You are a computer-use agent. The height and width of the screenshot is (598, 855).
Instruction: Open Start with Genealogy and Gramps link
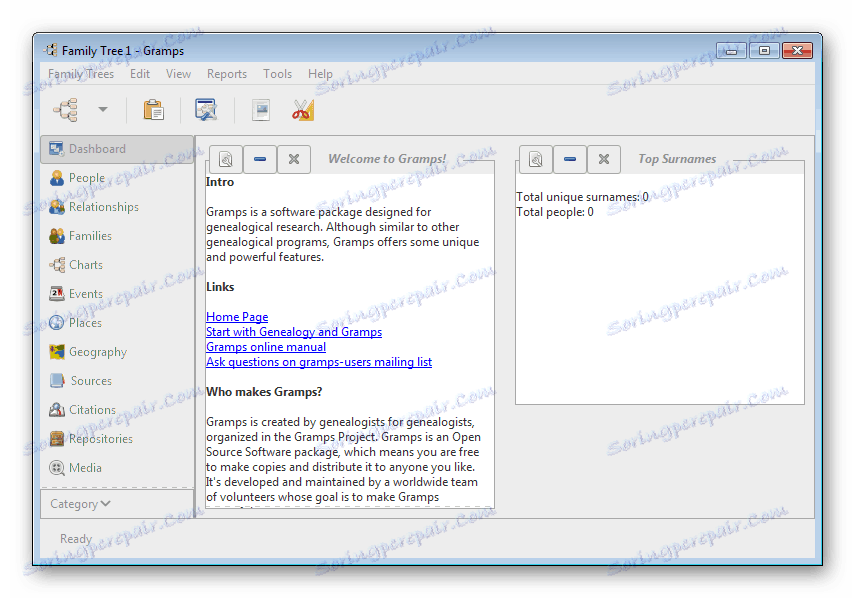tap(294, 331)
